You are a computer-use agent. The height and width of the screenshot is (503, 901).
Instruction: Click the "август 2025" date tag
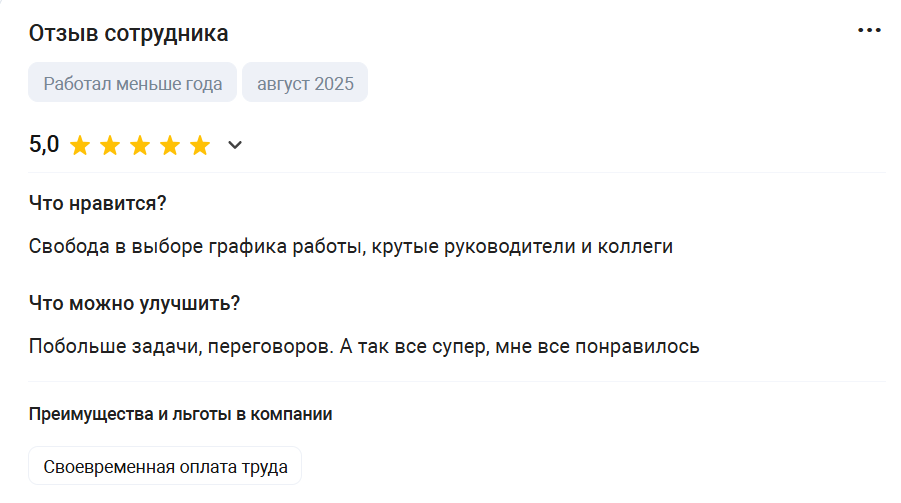tap(305, 83)
